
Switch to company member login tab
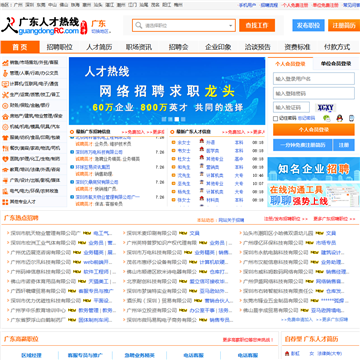[336, 64]
